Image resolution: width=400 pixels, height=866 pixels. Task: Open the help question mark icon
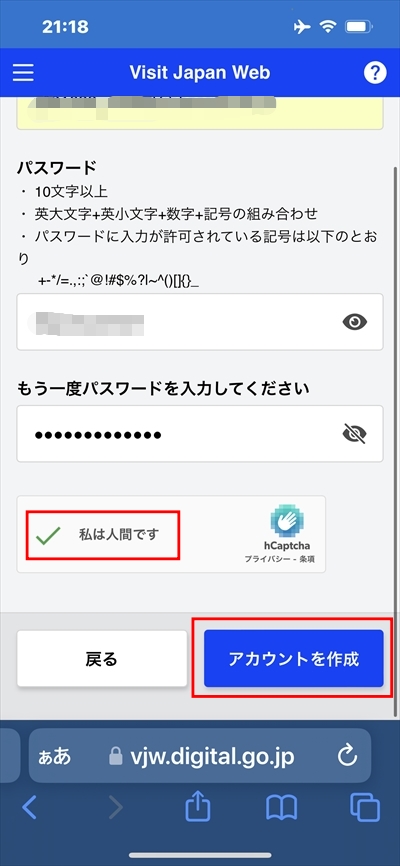coord(375,72)
